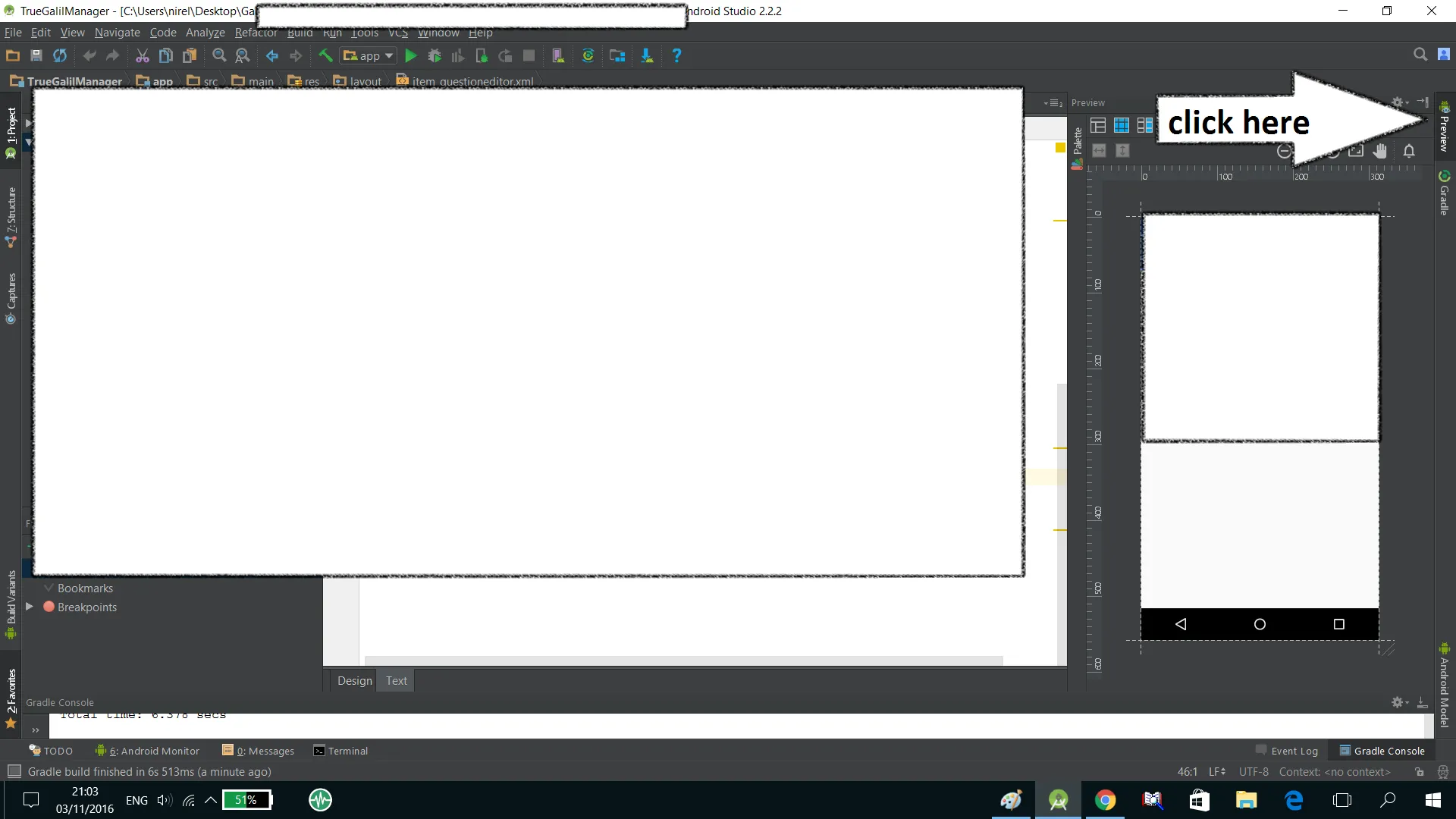This screenshot has height=819, width=1456.
Task: Click the Make Project hammer icon
Action: [x=325, y=55]
